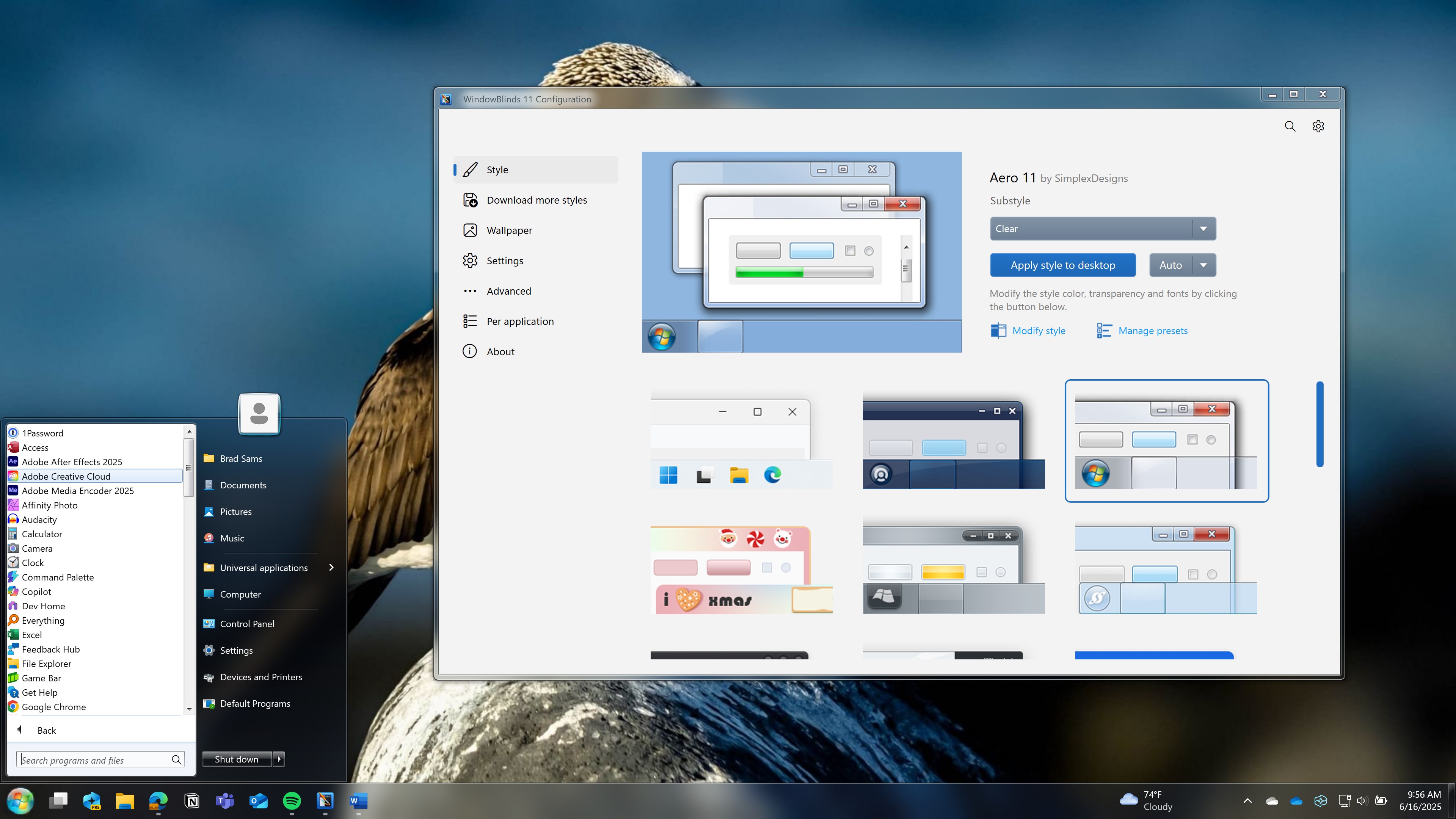The height and width of the screenshot is (819, 1456).
Task: Open the Camera app entry
Action: point(94,548)
